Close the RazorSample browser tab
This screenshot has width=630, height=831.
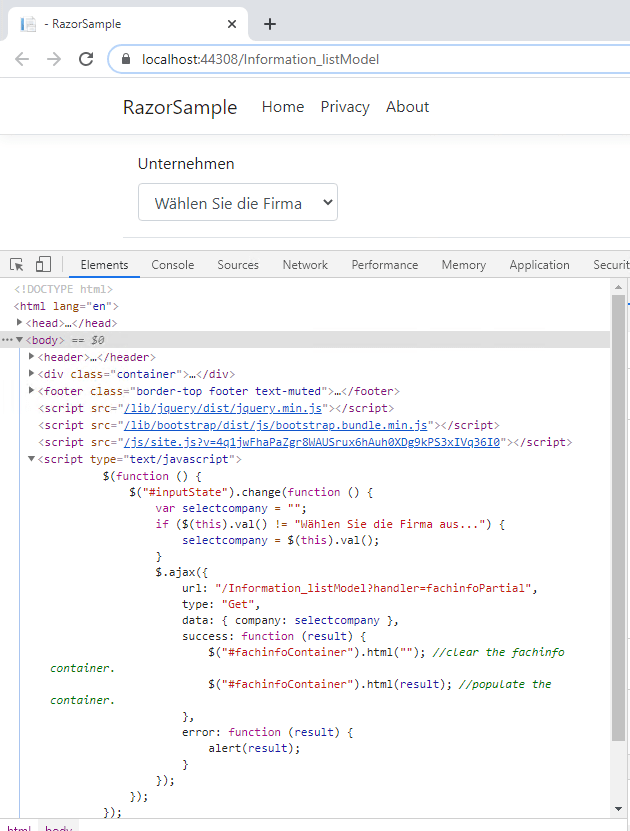coord(232,24)
